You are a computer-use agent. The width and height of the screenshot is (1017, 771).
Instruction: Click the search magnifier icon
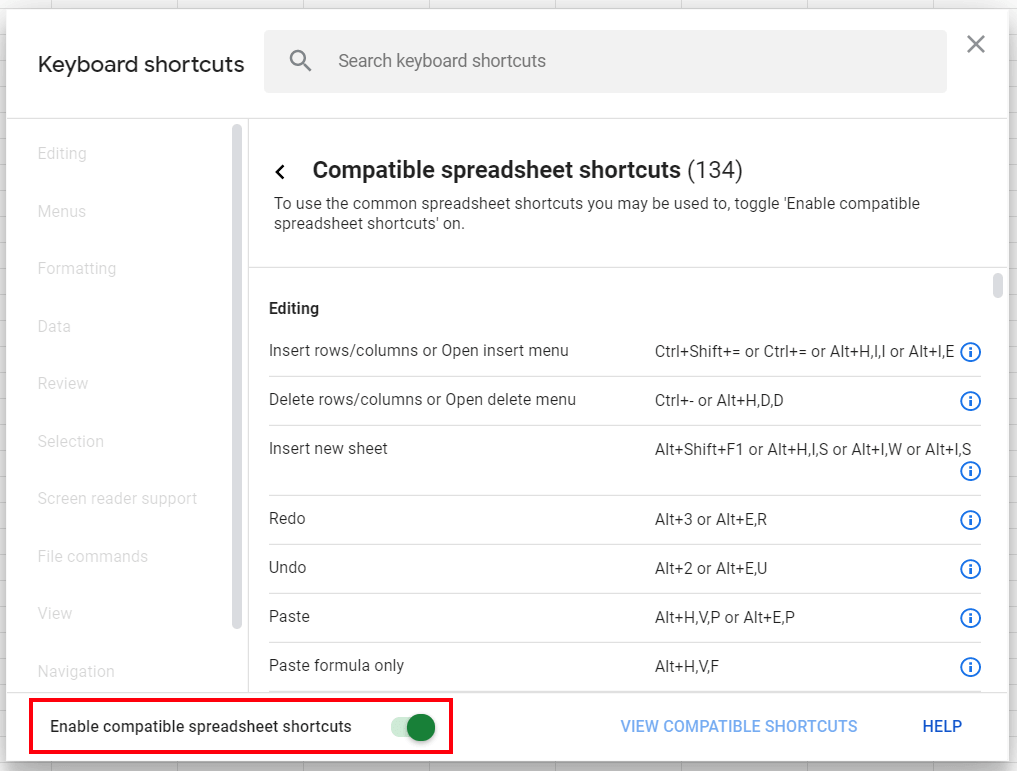tap(300, 60)
